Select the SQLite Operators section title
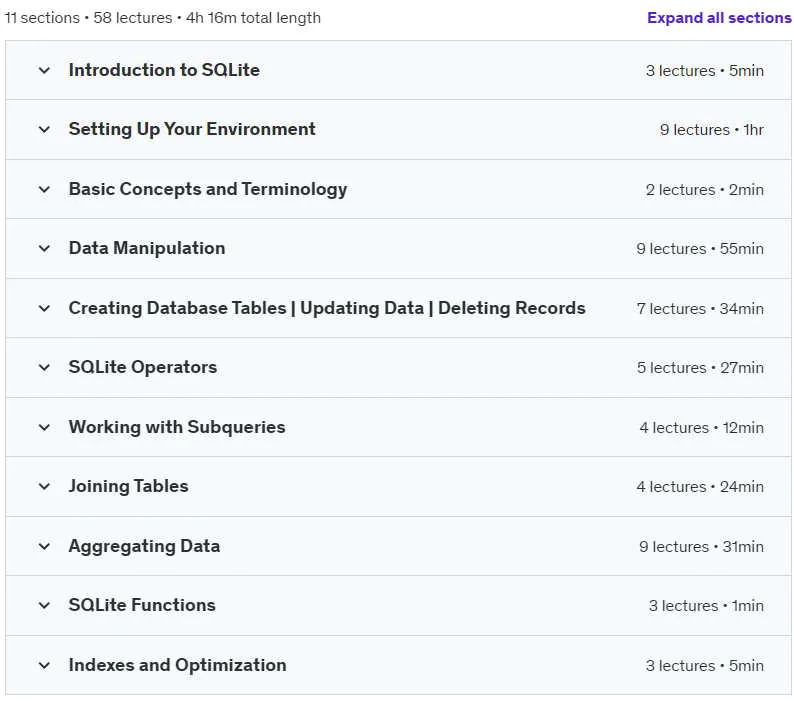Screen dimensions: 794x701 pyautogui.click(x=143, y=367)
